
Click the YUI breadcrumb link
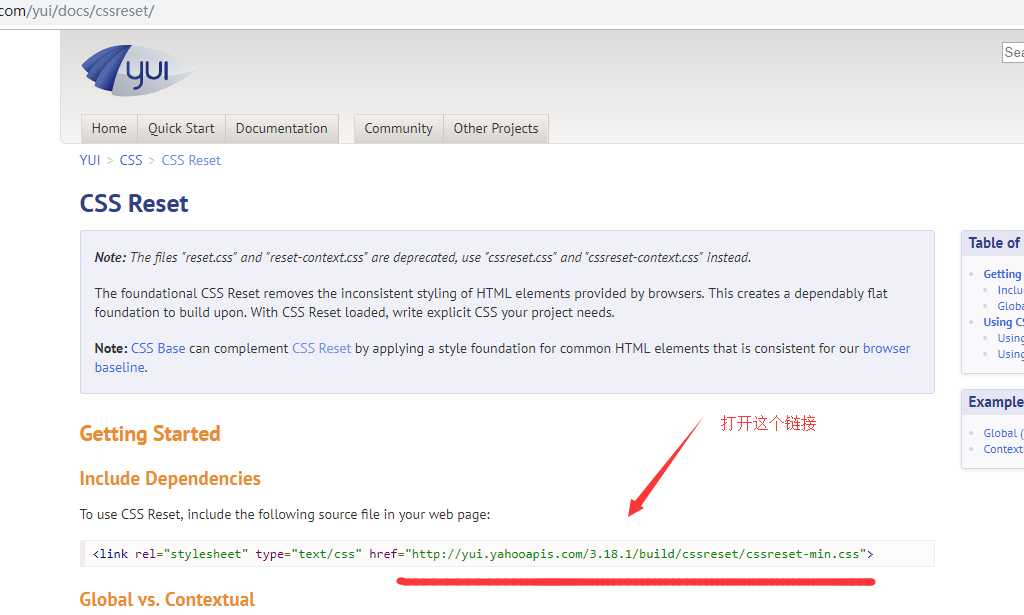click(x=89, y=161)
